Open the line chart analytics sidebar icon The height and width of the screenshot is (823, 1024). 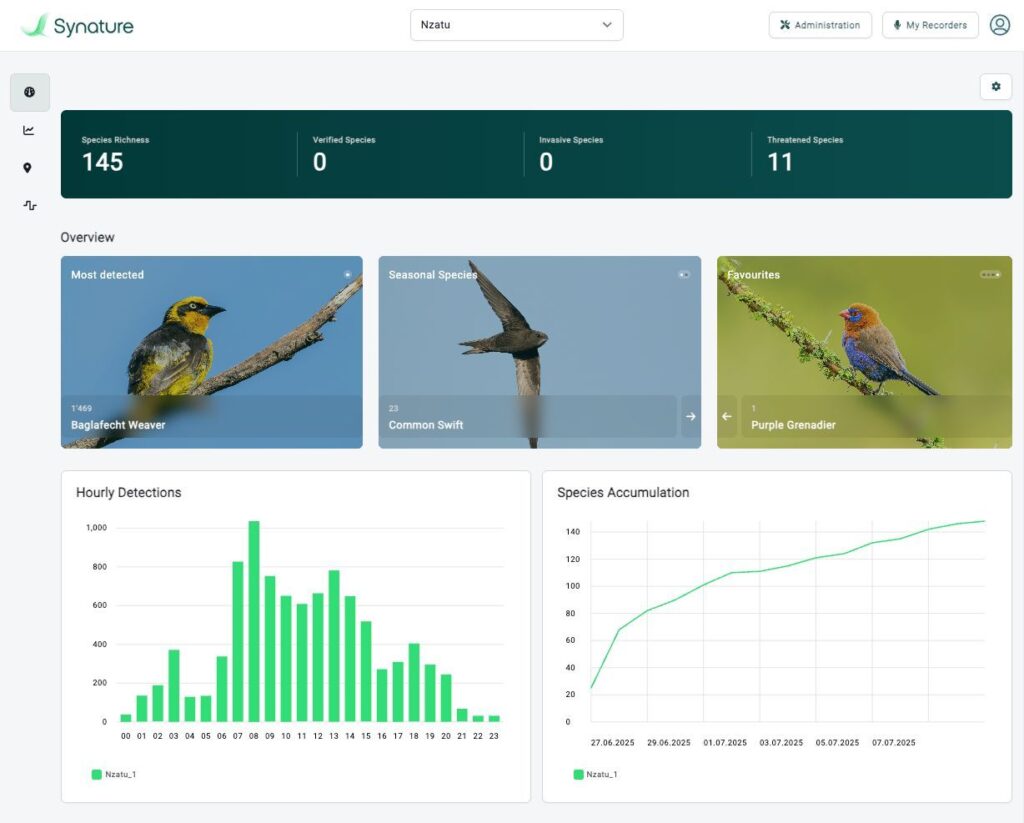pos(29,130)
